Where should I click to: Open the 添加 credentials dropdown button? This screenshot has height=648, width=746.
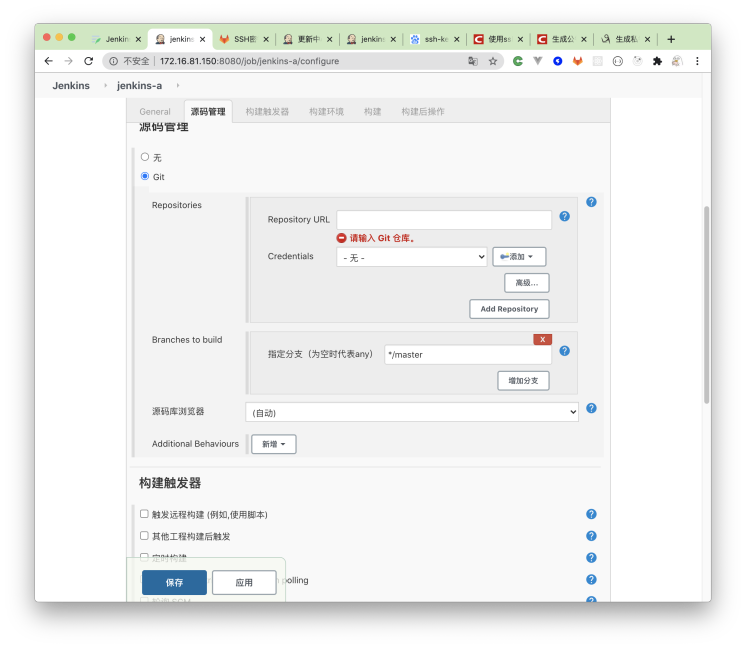tap(519, 256)
